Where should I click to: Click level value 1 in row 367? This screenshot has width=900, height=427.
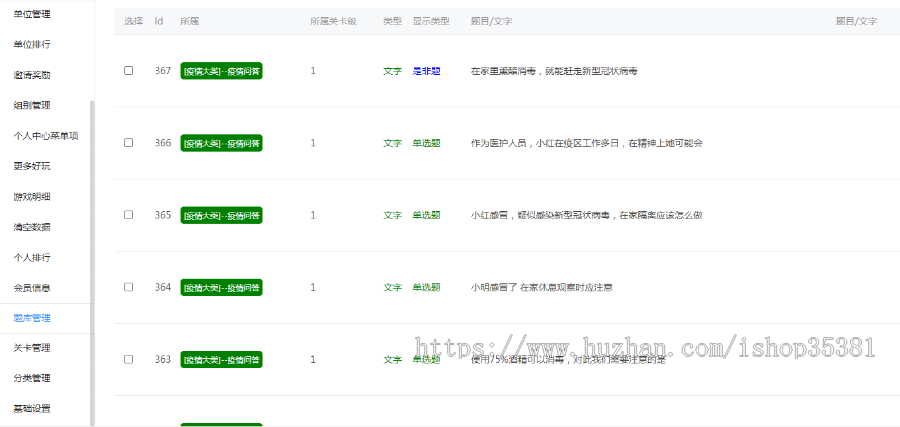click(313, 71)
